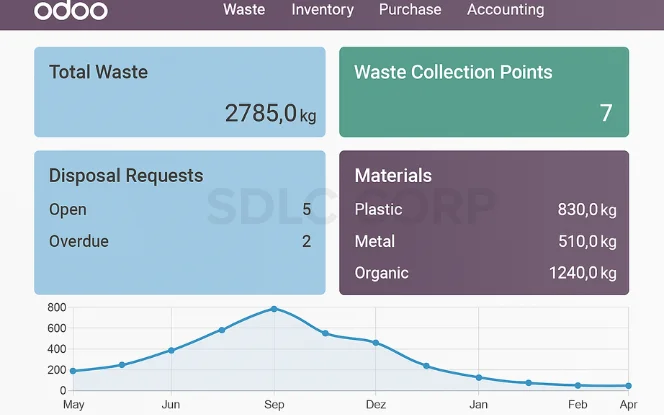Open the Purchase menu
664x415 pixels.
410,9
